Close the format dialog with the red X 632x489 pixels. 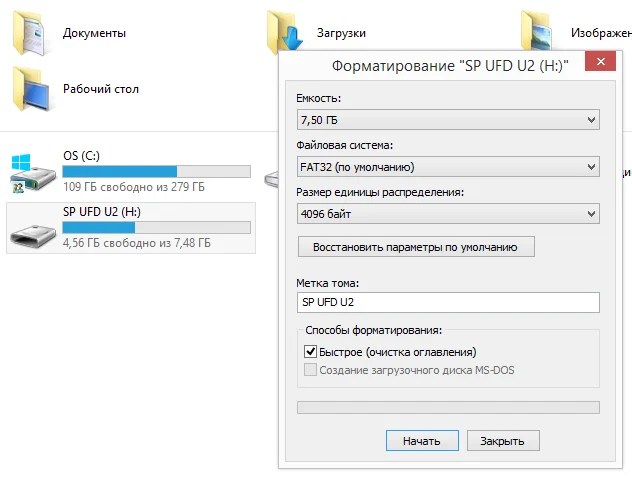coord(601,61)
